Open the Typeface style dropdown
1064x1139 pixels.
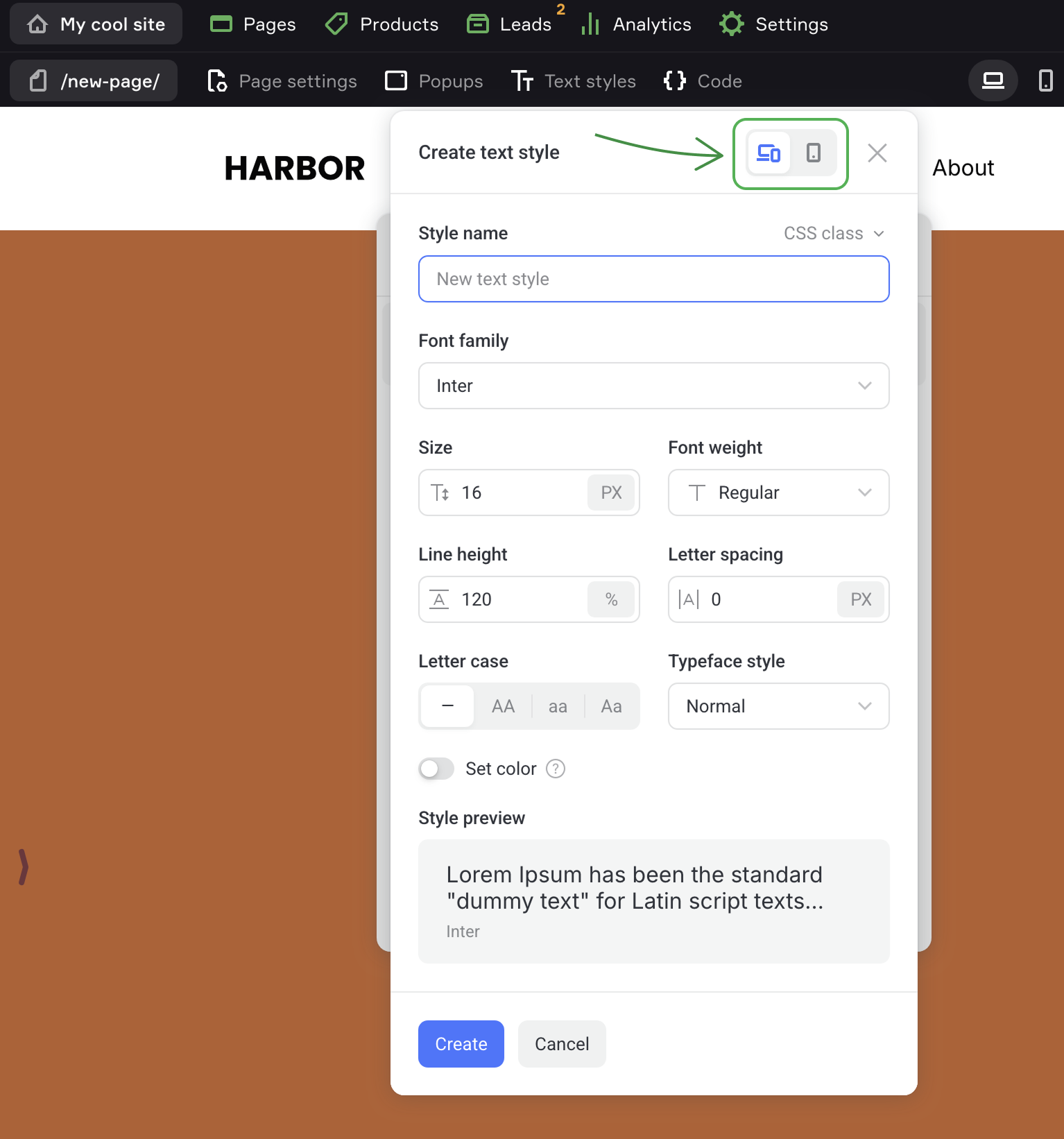[778, 706]
